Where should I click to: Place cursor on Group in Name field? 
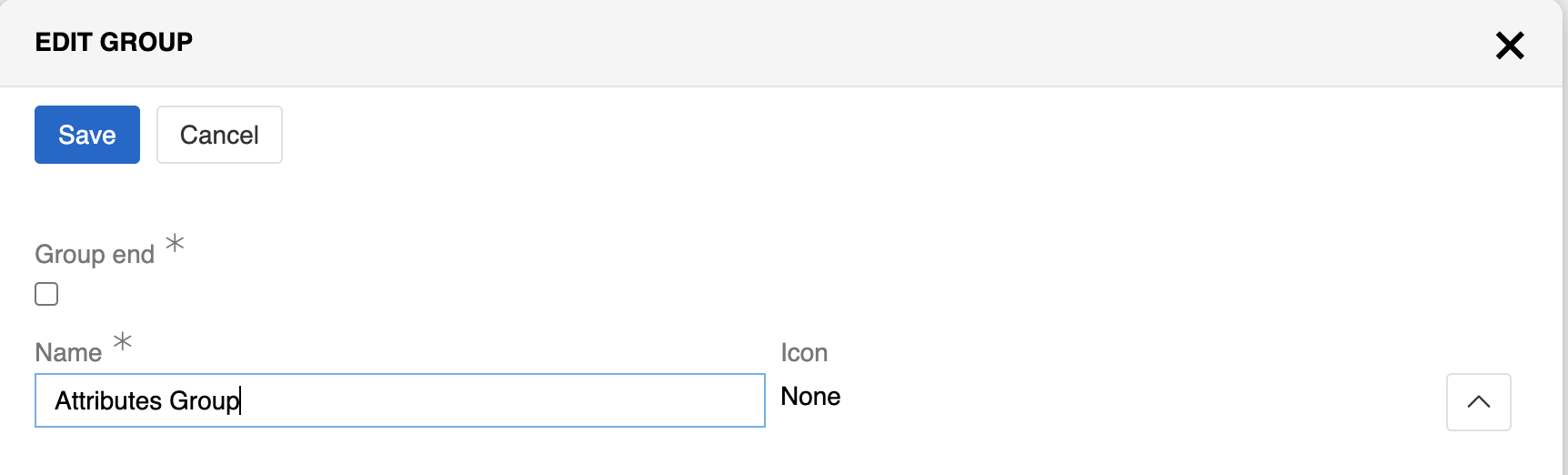point(204,400)
